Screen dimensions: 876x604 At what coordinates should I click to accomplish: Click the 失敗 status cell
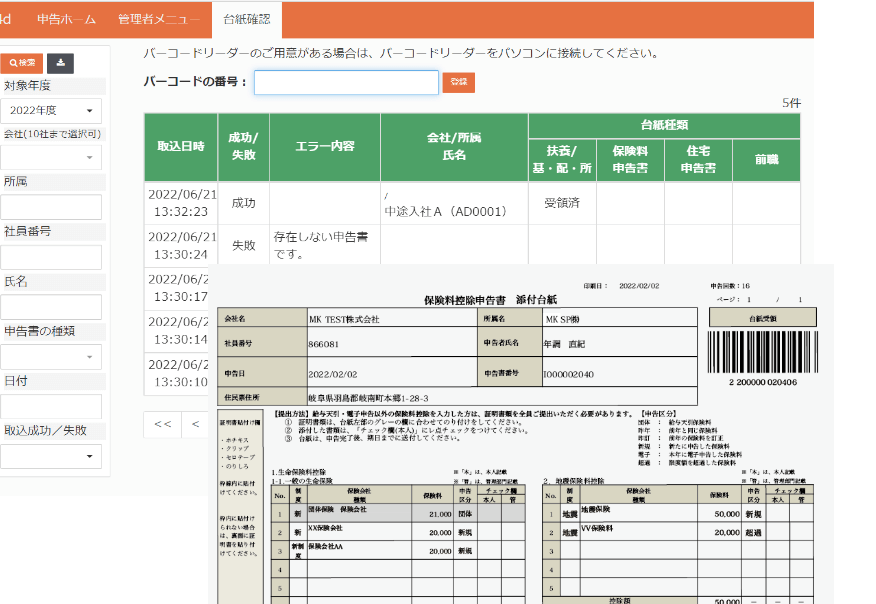click(244, 246)
